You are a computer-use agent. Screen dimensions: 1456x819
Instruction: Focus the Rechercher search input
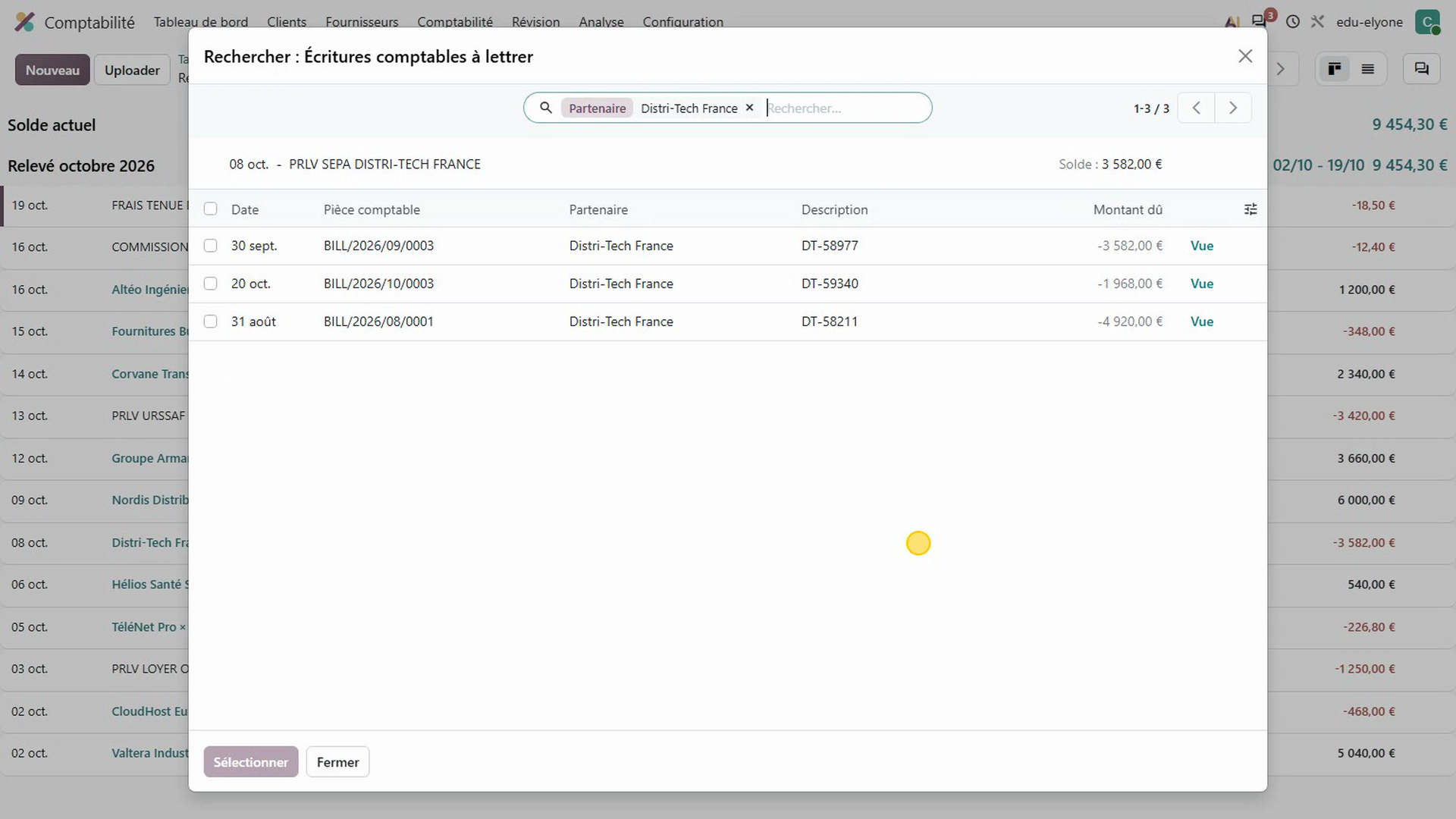pyautogui.click(x=843, y=108)
